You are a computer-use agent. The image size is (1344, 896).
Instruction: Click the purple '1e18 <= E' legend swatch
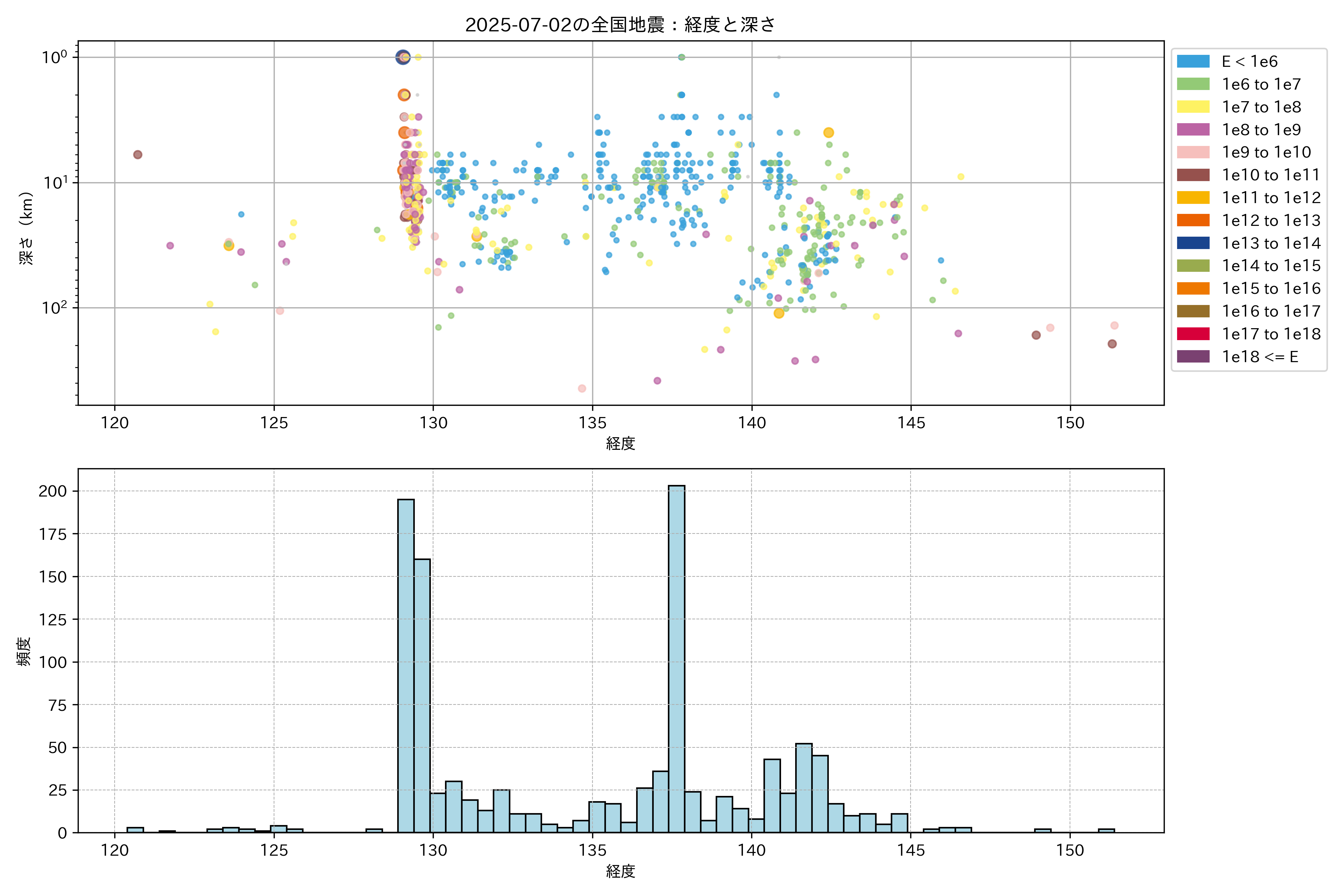tap(1192, 357)
